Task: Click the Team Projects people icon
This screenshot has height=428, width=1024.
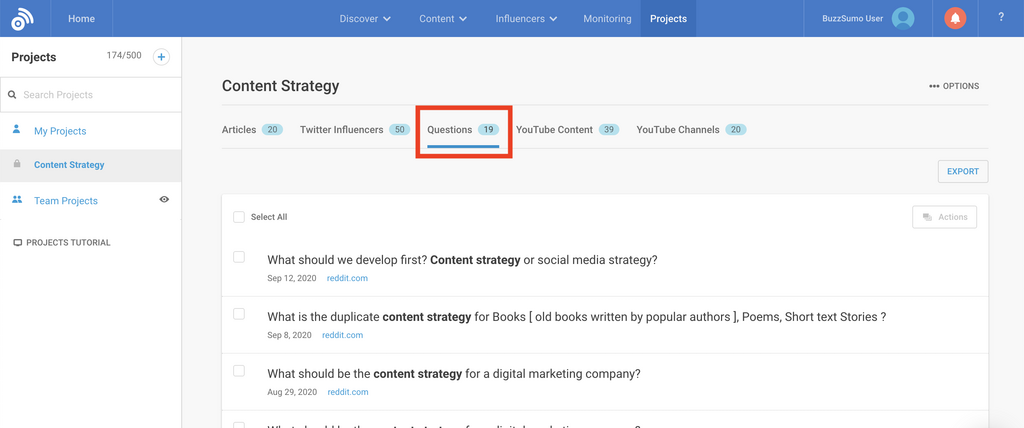Action: [17, 200]
